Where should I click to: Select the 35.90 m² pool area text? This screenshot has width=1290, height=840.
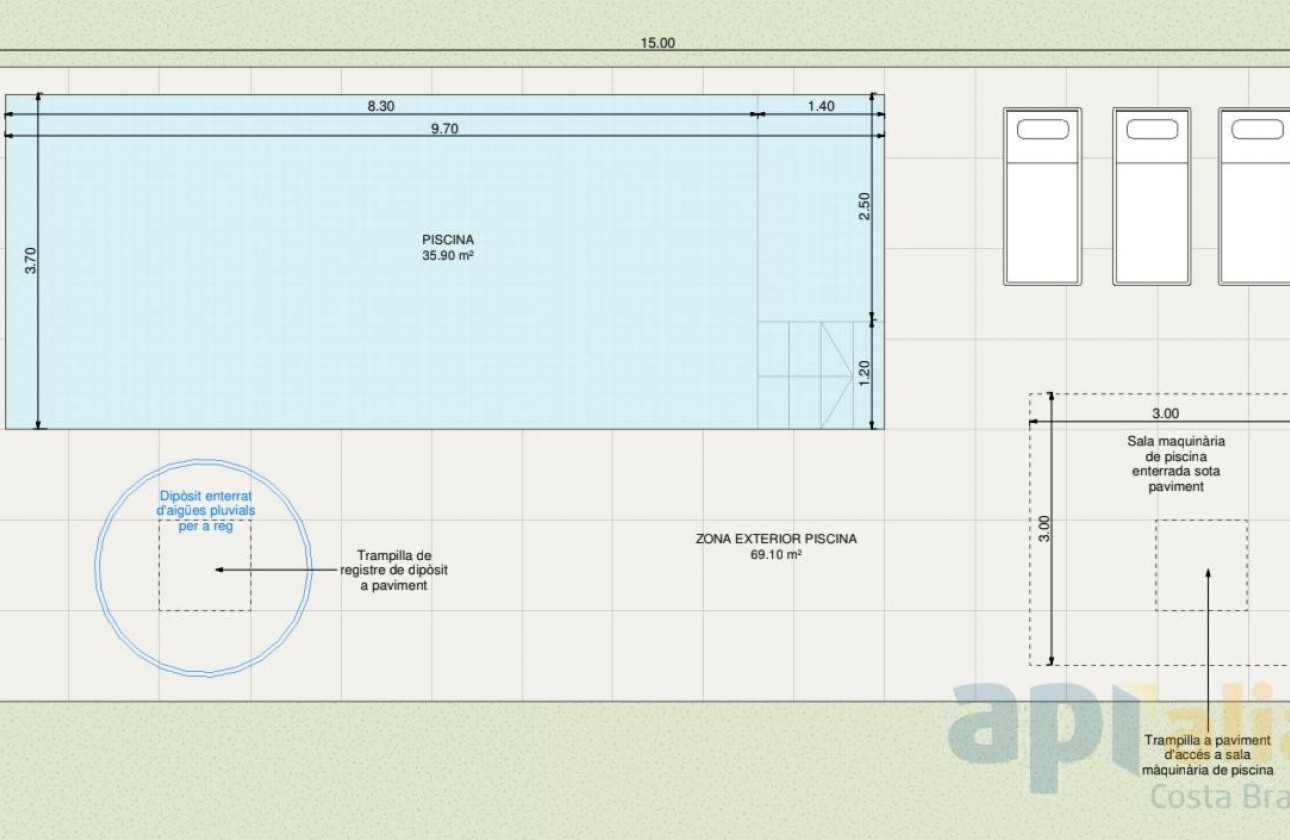[x=447, y=256]
